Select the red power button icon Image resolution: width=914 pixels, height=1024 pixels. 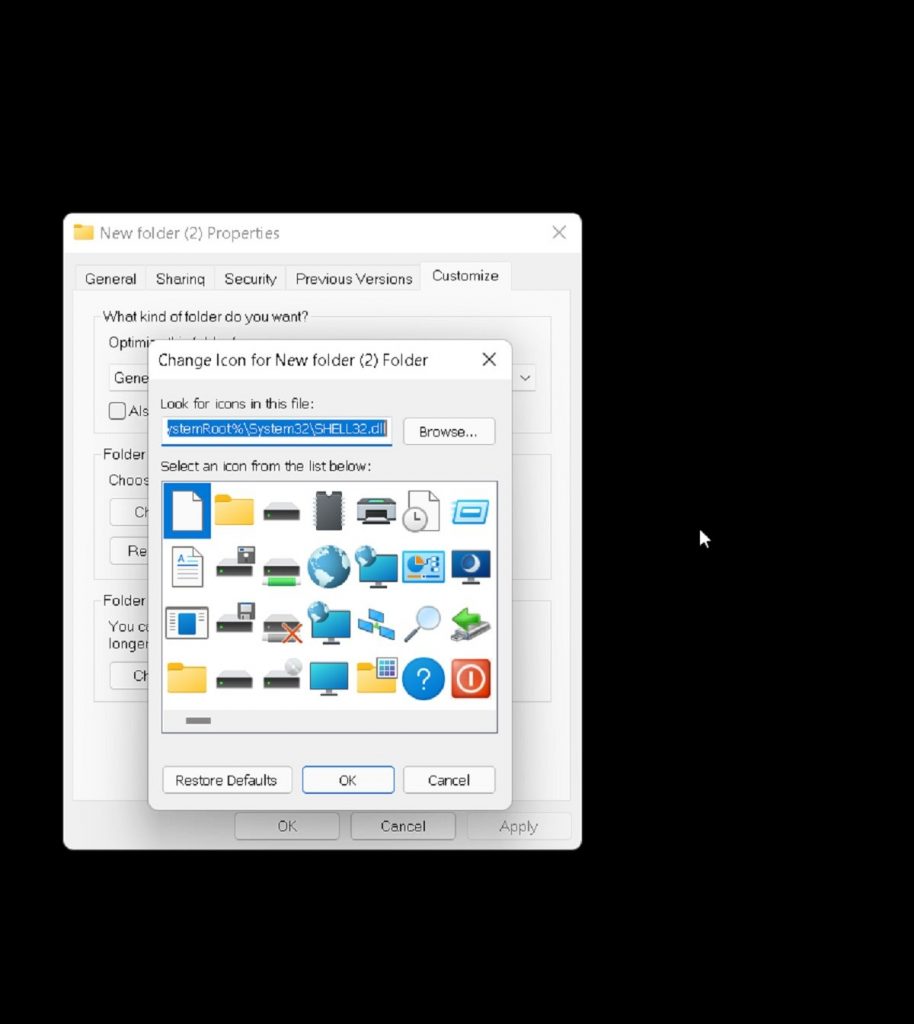click(x=471, y=679)
